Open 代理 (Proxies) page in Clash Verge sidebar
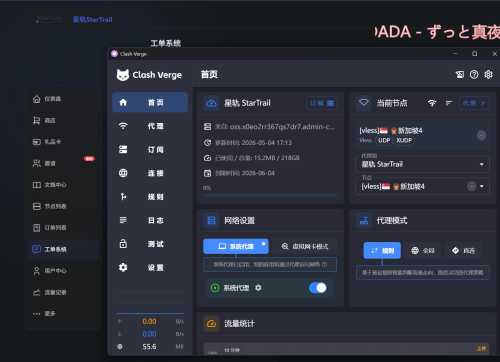The height and width of the screenshot is (362, 500). tap(150, 126)
